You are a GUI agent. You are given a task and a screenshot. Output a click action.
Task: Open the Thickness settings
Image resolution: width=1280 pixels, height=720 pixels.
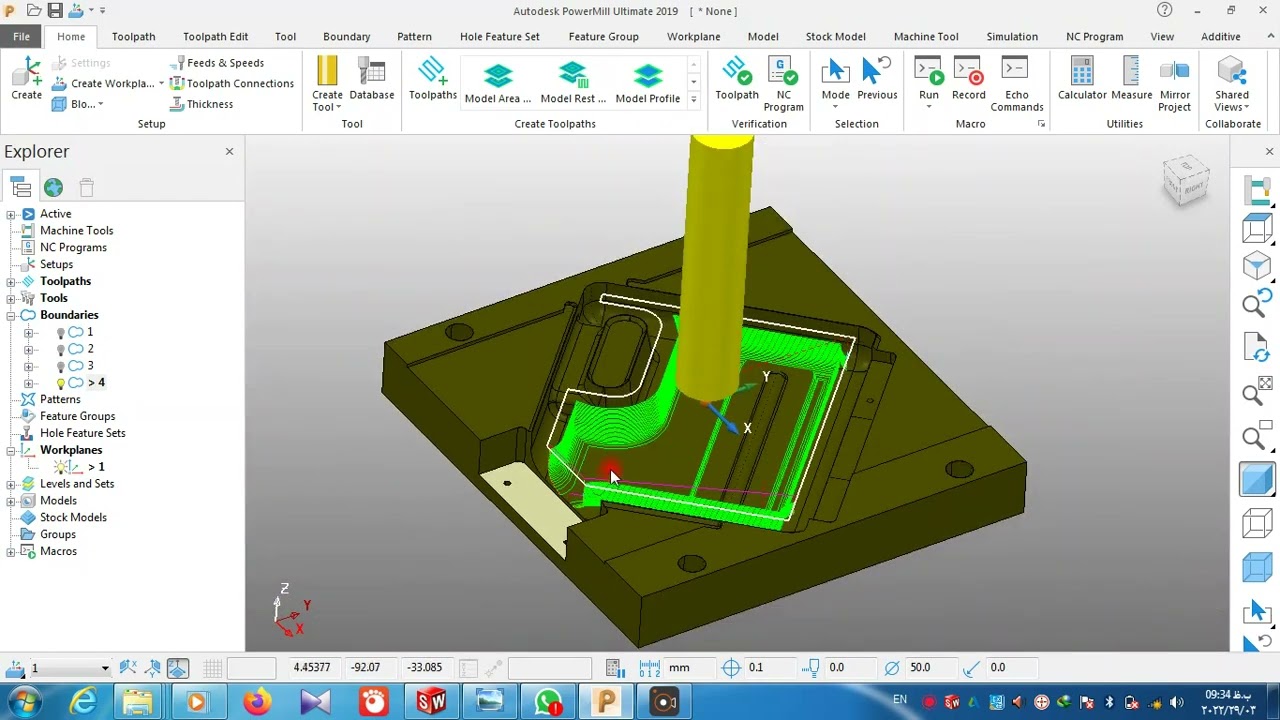(201, 104)
